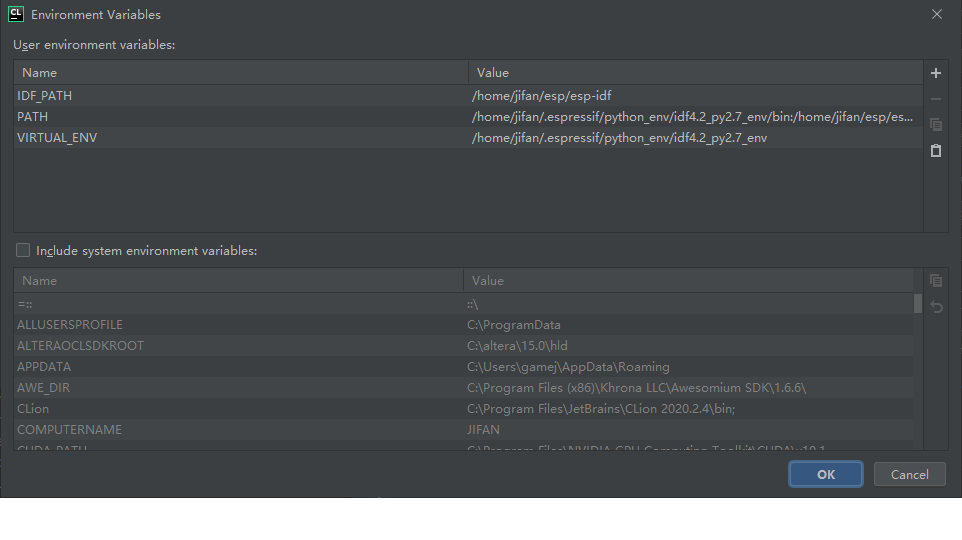Click the Awesomium SDK path value
This screenshot has width=962, height=540.
(636, 388)
